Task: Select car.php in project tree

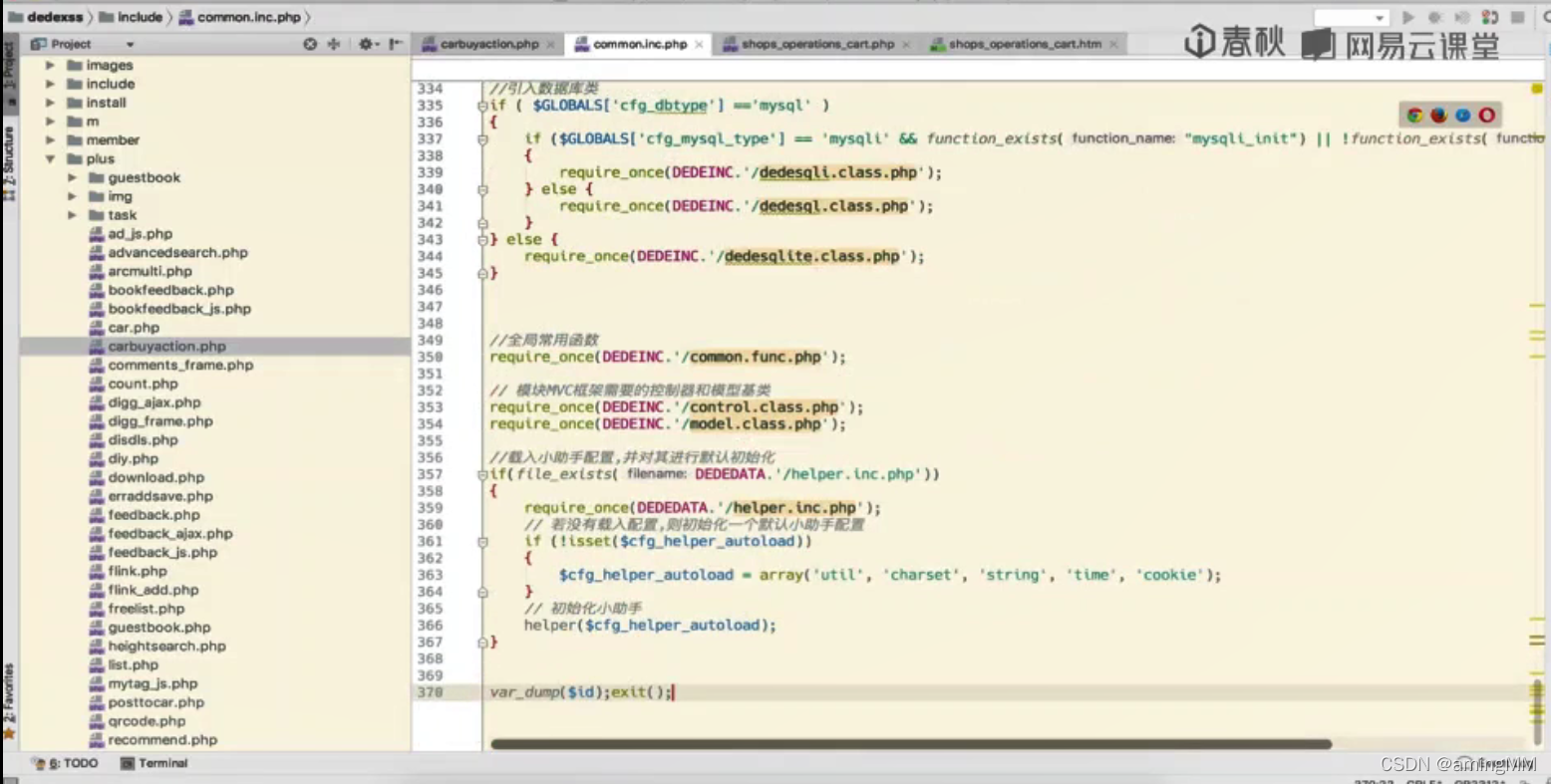Action: [134, 328]
